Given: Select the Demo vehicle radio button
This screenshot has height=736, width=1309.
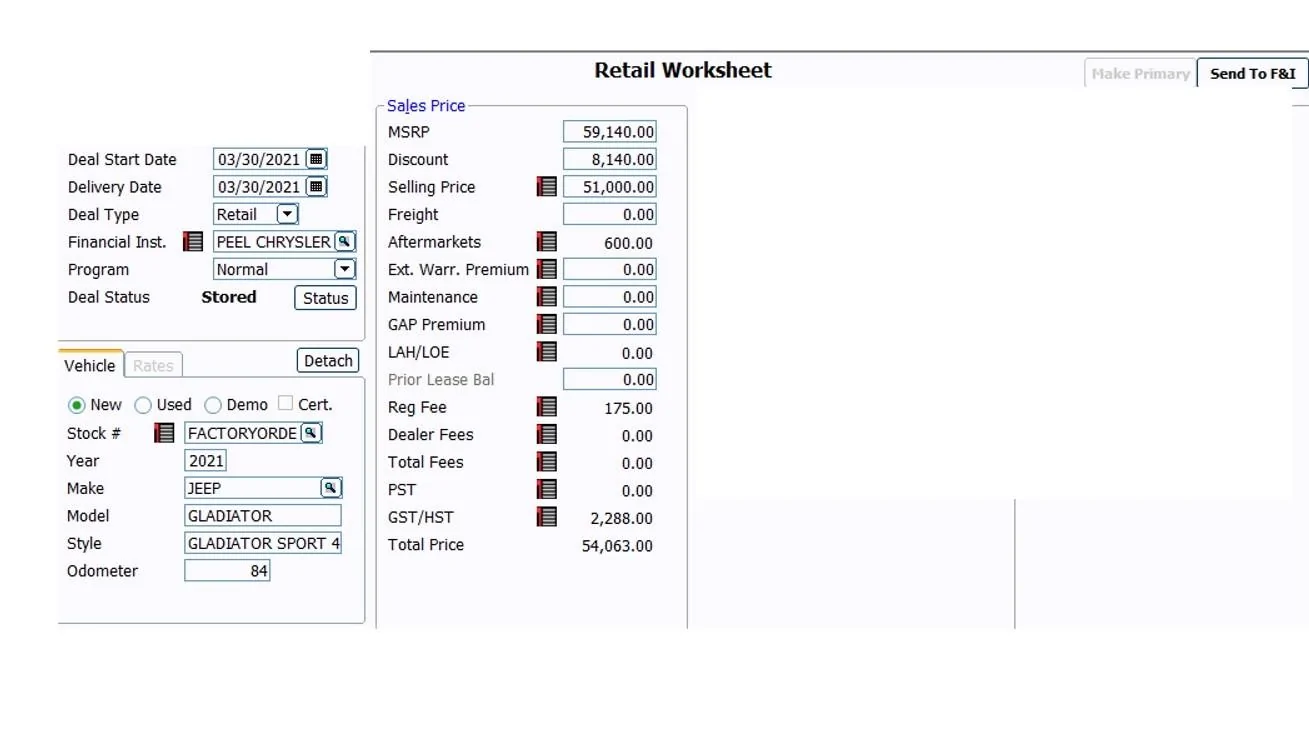Looking at the screenshot, I should [x=213, y=405].
